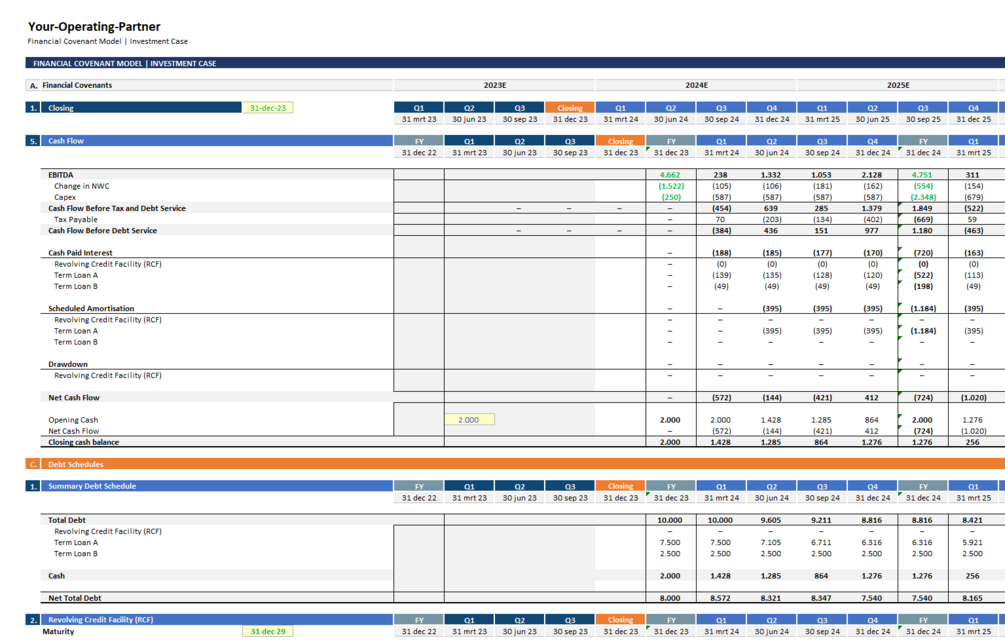Screen dimensions: 1005x644
Task: Click the 2025E year column header
Action: coord(898,86)
